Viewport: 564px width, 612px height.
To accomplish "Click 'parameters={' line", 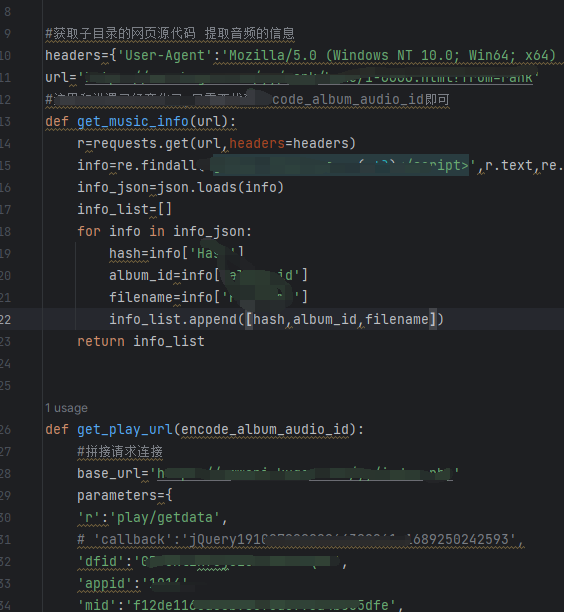I will (x=125, y=496).
